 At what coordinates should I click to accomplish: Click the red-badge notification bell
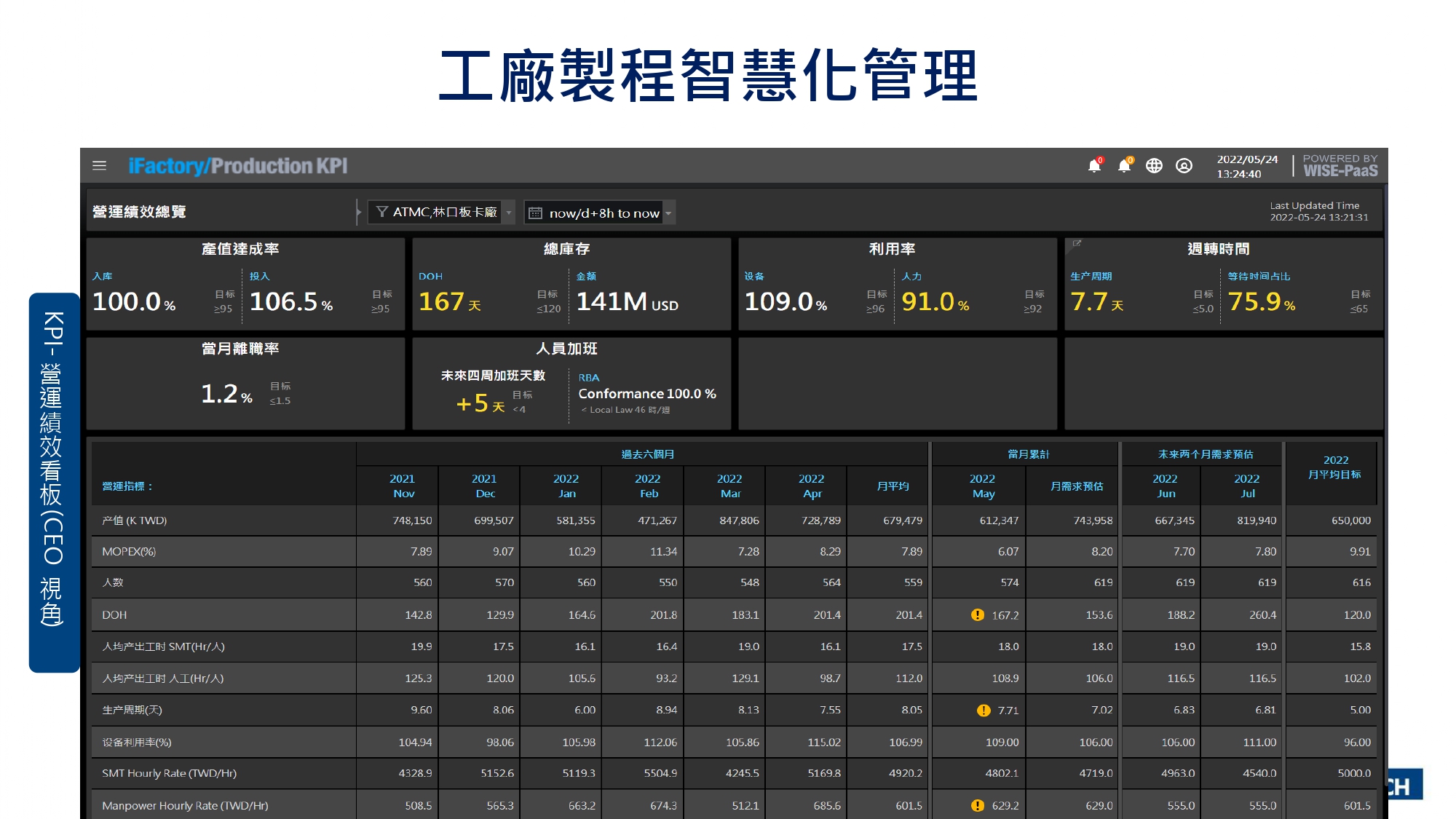tap(1094, 166)
